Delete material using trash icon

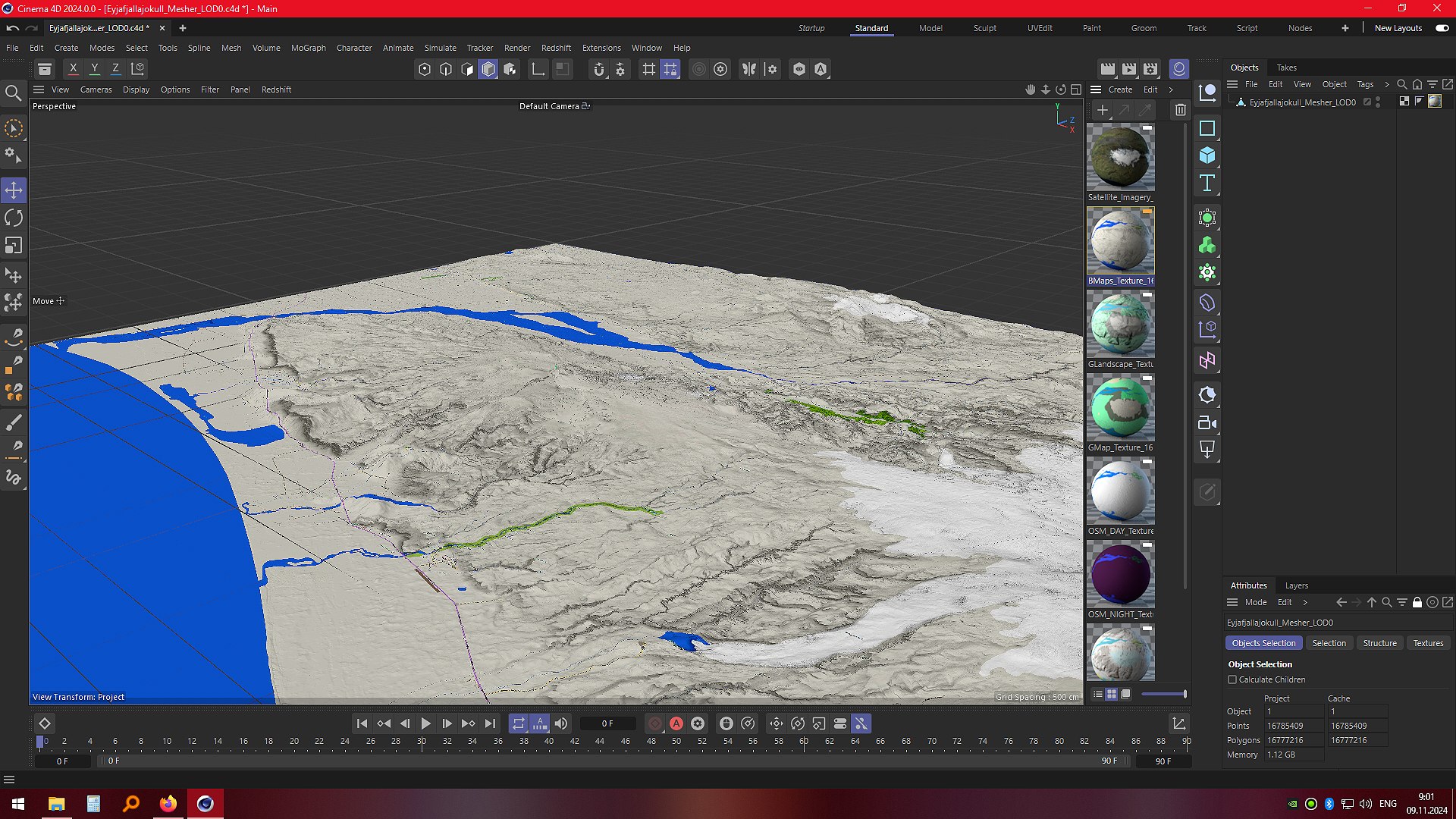[x=1180, y=110]
